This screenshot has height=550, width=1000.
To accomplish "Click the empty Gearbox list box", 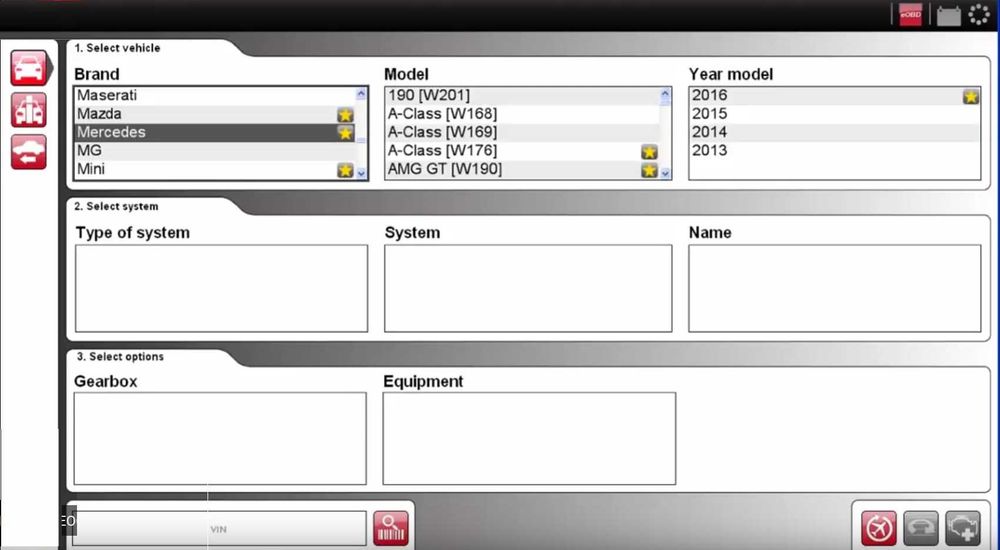I will pos(220,439).
